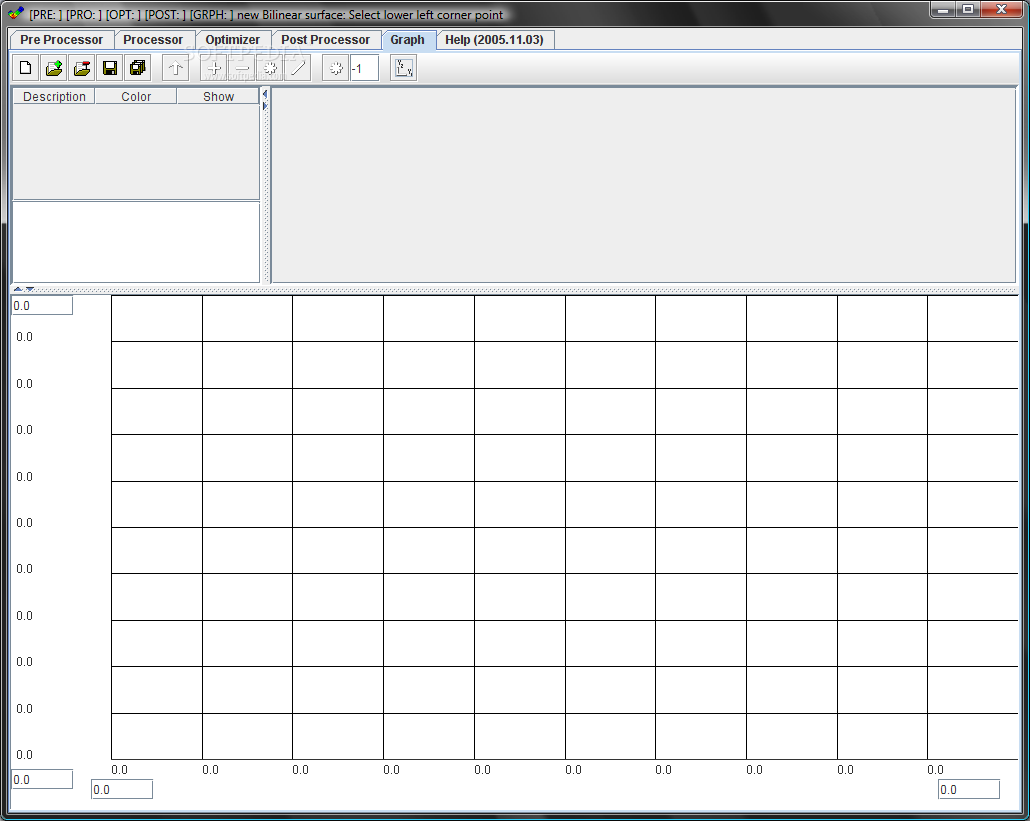Select the Graph tab
This screenshot has width=1030, height=821.
pos(407,39)
